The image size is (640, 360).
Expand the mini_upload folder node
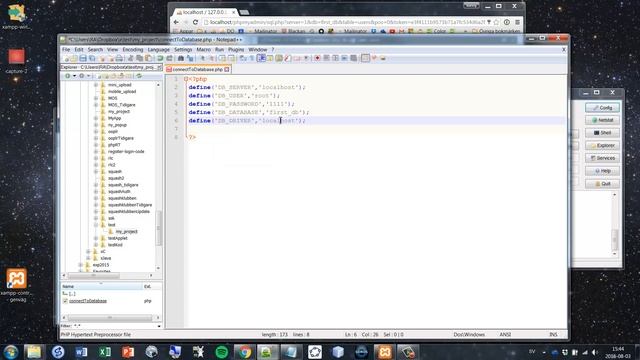click(x=96, y=85)
